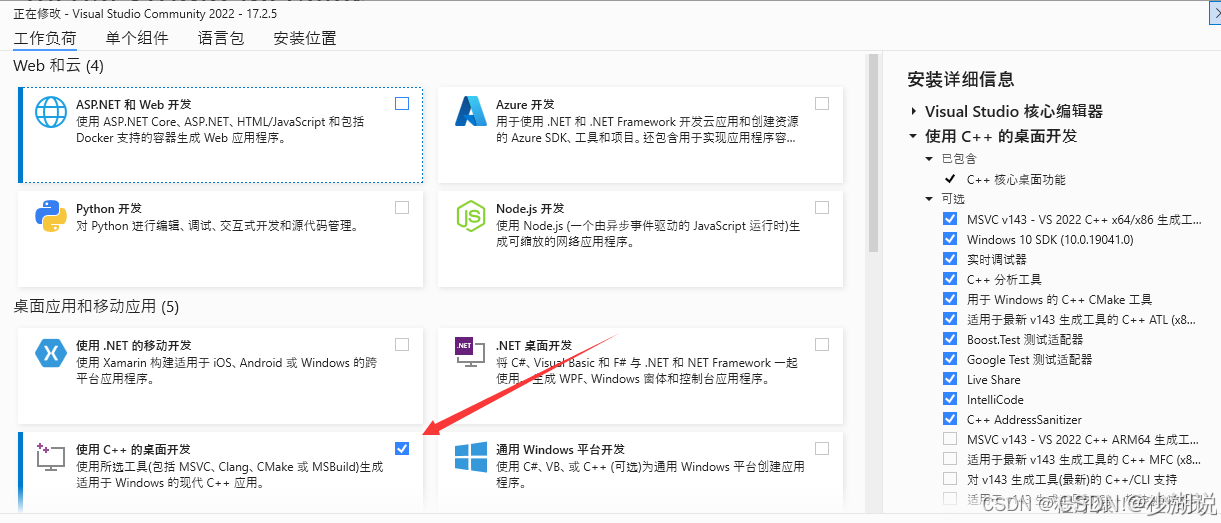Viewport: 1221px width, 523px height.
Task: Switch to the 单个组件 tab
Action: [x=136, y=38]
